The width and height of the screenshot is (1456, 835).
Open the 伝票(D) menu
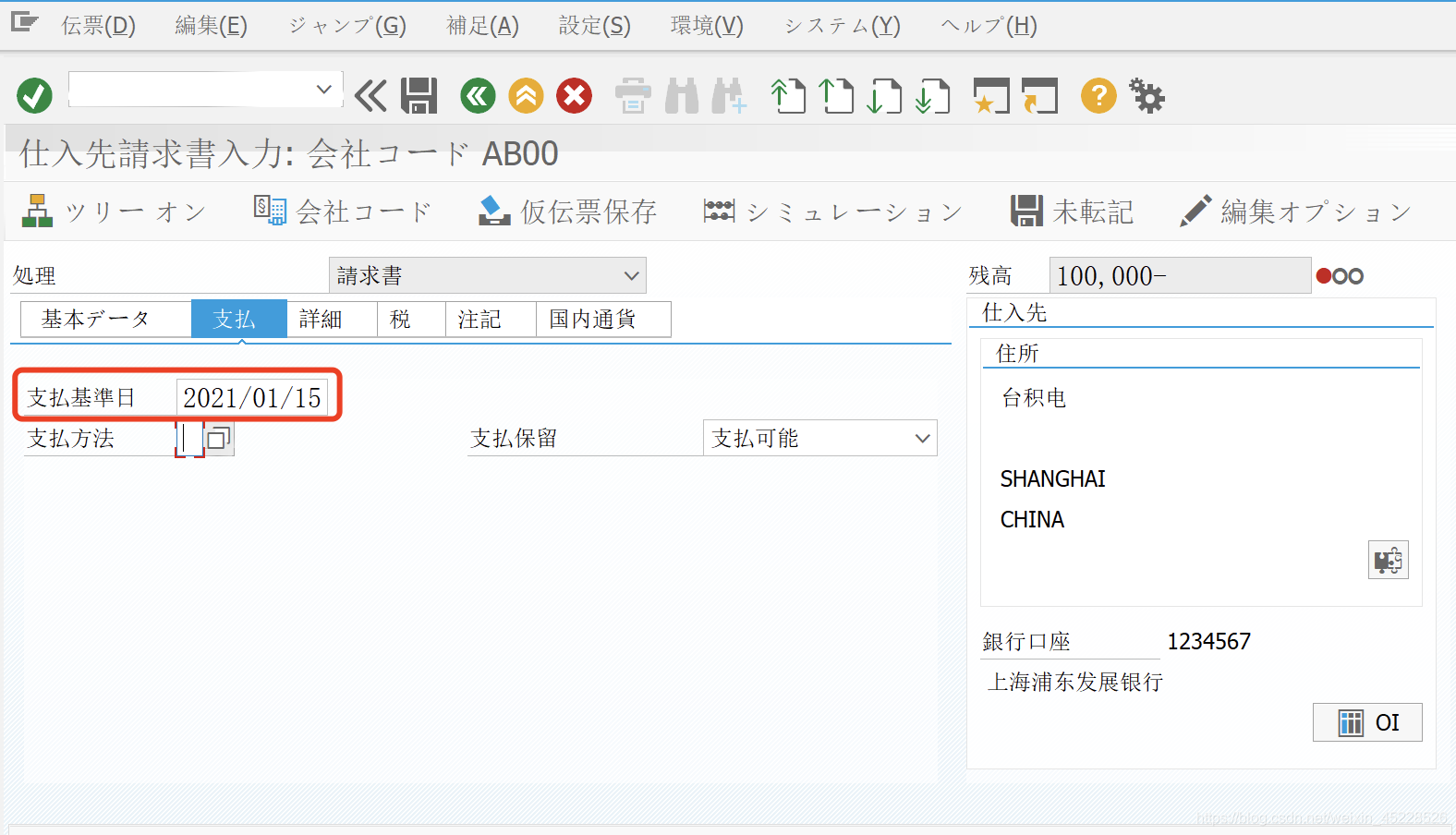98,25
